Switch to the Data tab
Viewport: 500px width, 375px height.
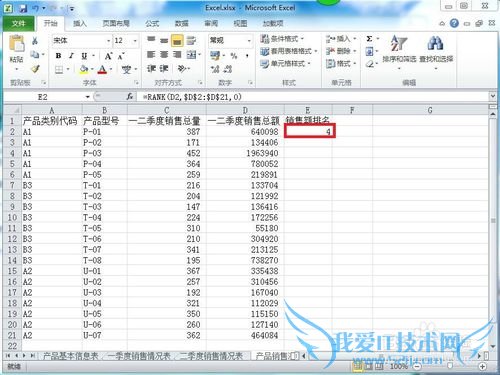click(182, 23)
